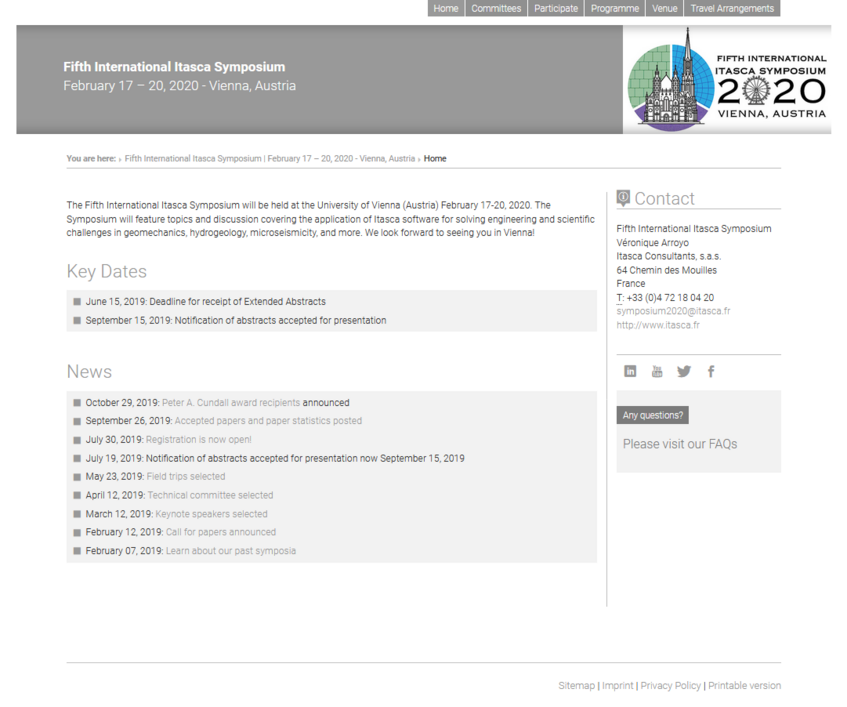Go to the Home menu item
This screenshot has height=707, width=847.
(446, 8)
